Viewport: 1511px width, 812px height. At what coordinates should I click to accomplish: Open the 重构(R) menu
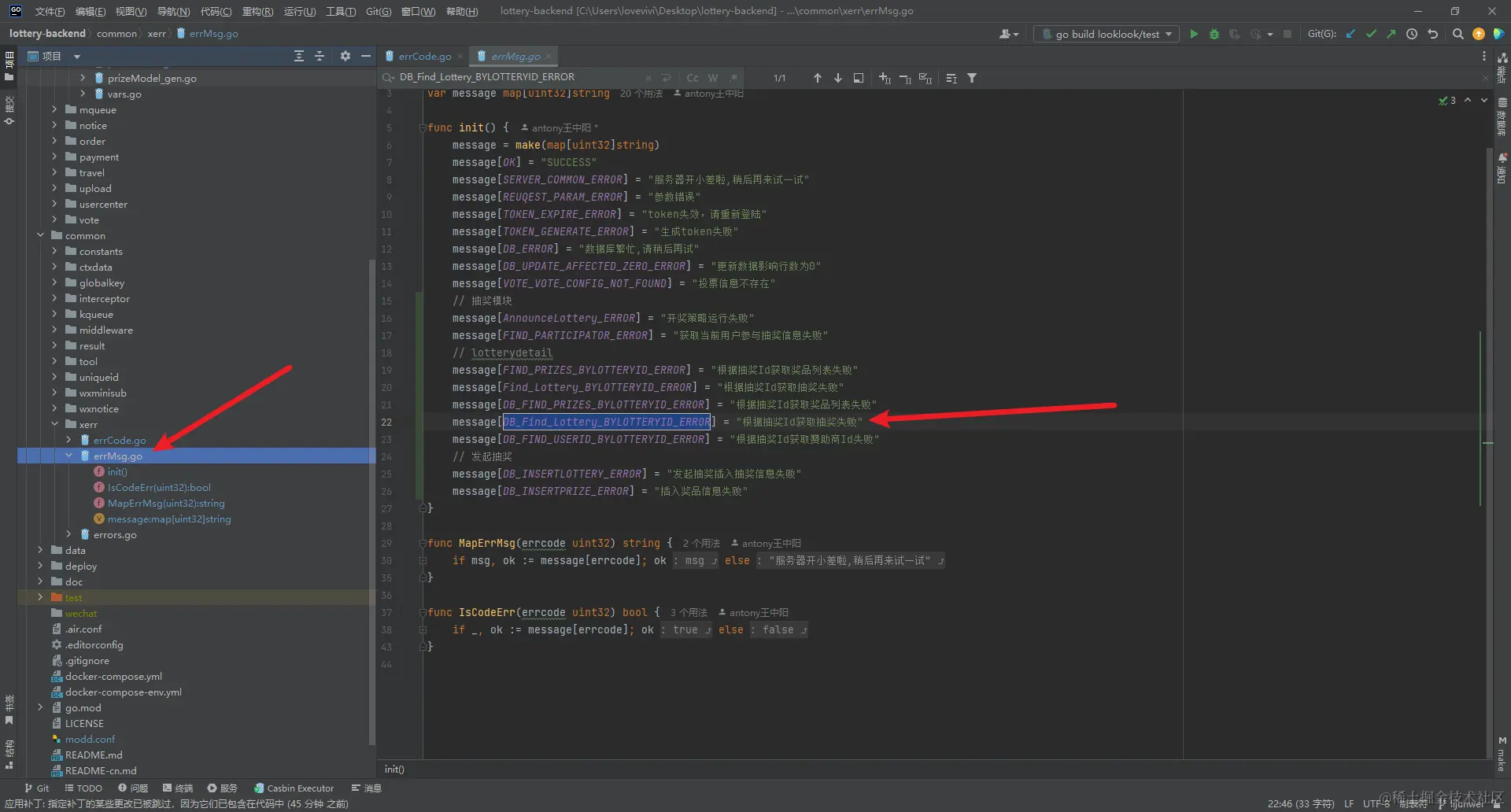258,11
